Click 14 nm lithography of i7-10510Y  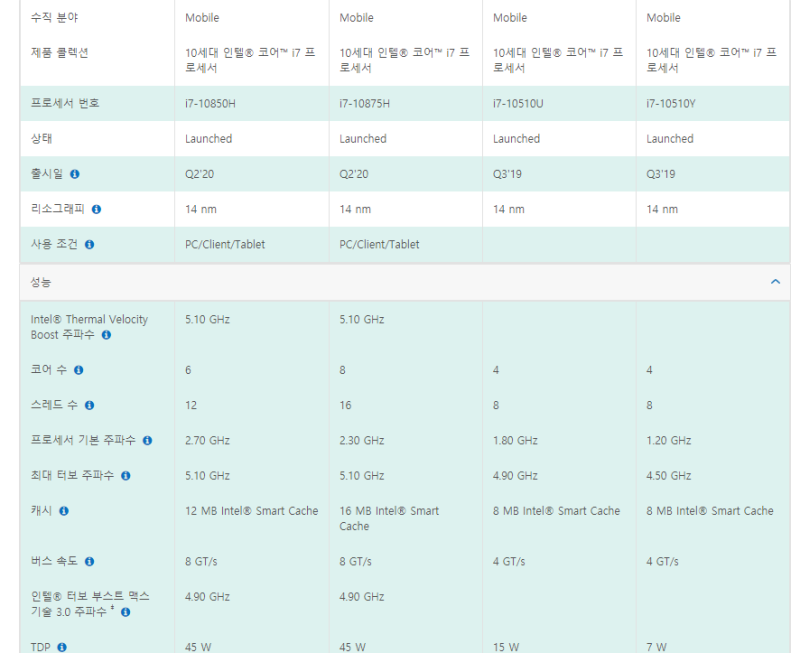tap(662, 209)
